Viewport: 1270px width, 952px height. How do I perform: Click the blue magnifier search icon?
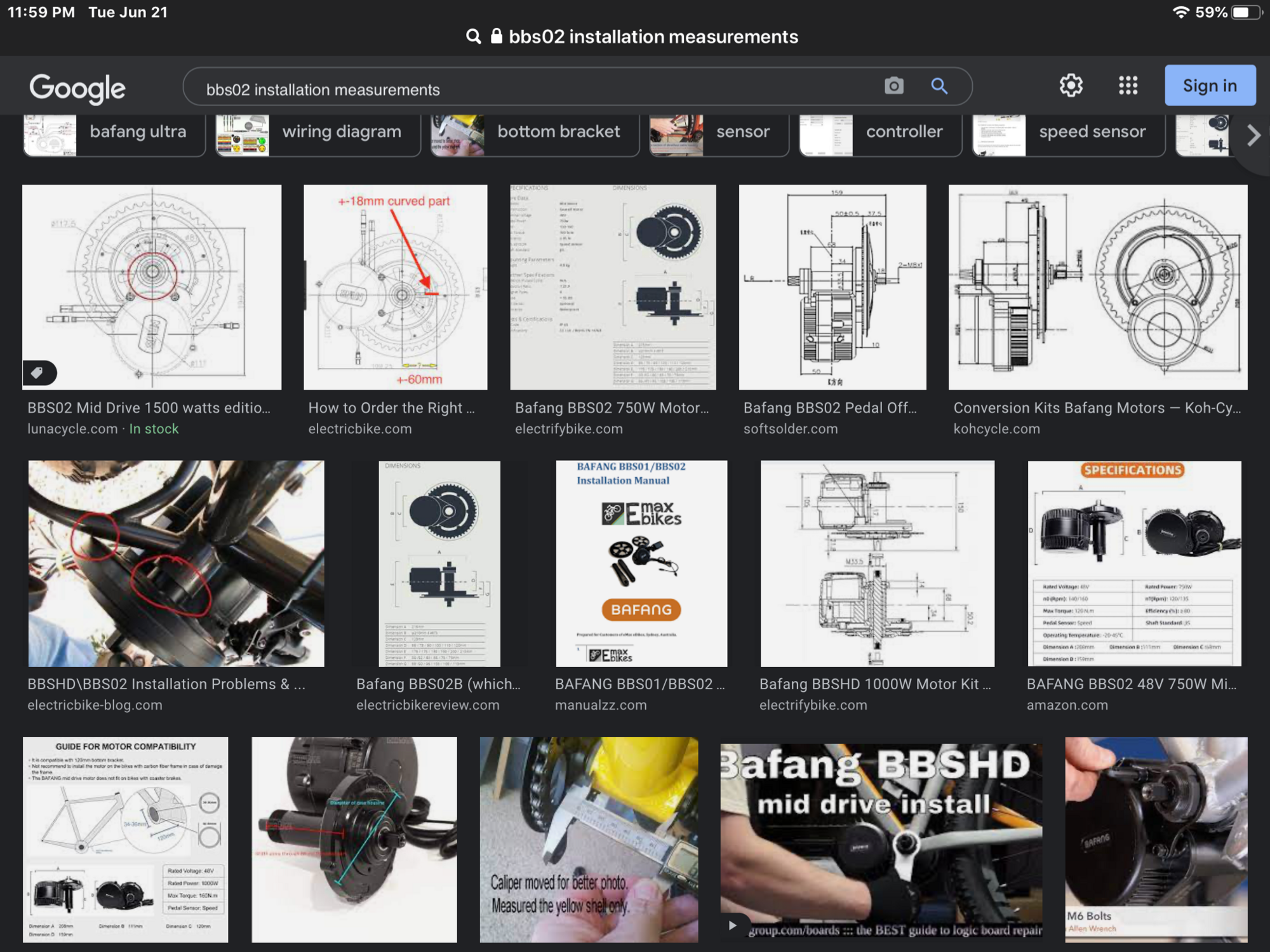(x=939, y=86)
